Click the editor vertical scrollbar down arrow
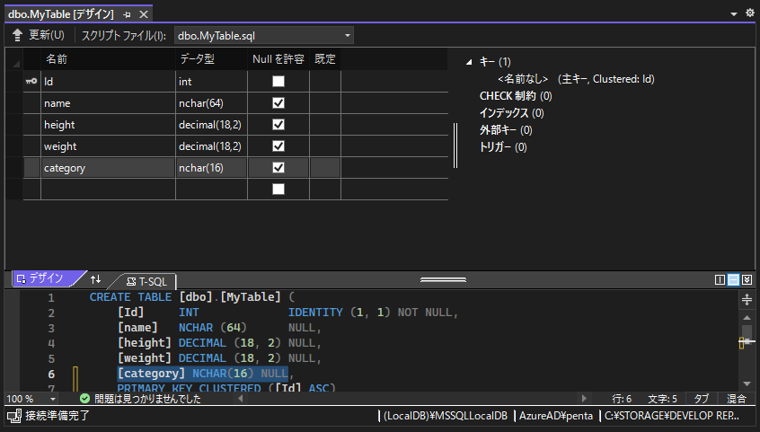This screenshot has height=432, width=760. [747, 384]
